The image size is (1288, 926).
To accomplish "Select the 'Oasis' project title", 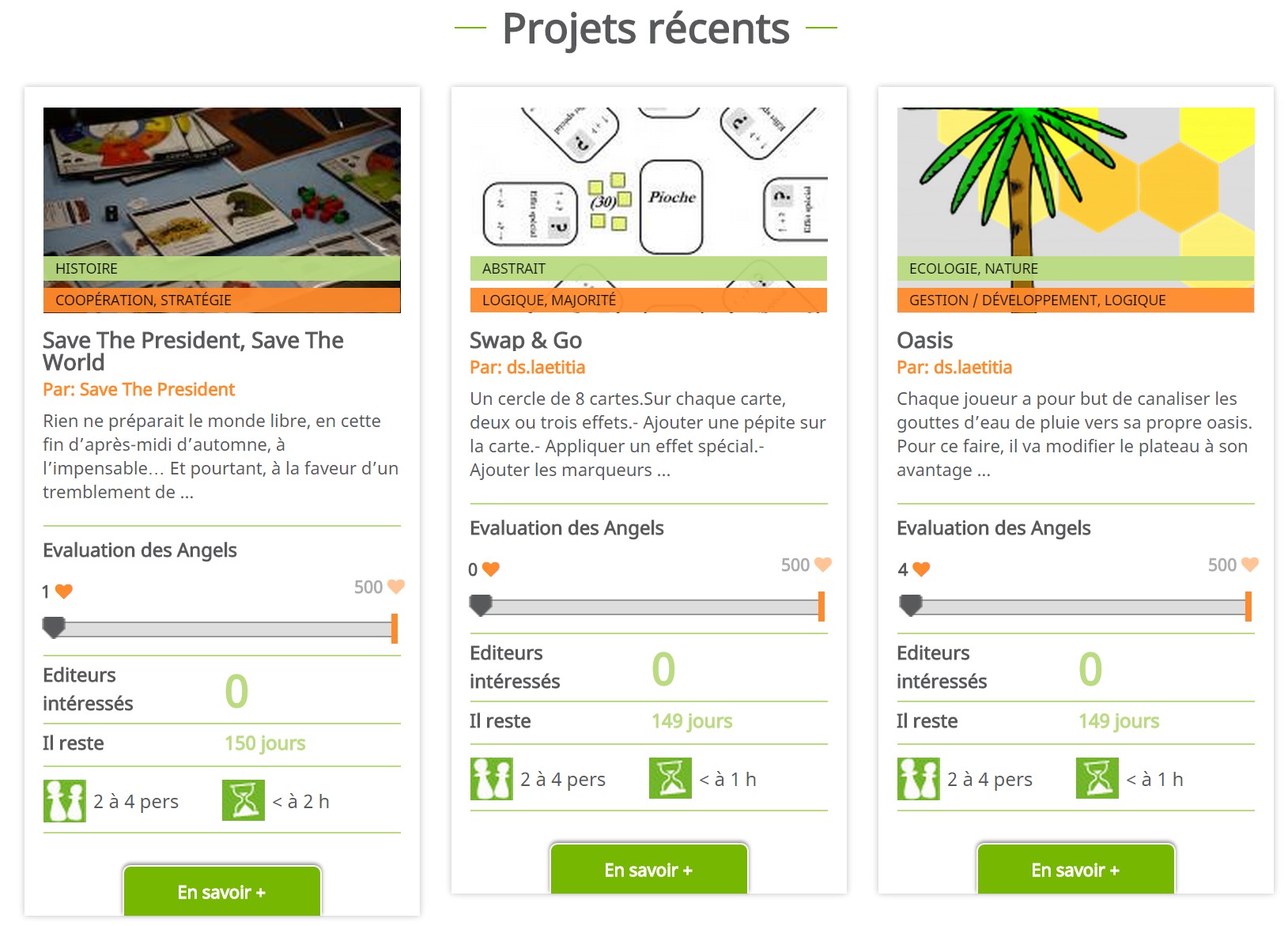I will pos(924,341).
